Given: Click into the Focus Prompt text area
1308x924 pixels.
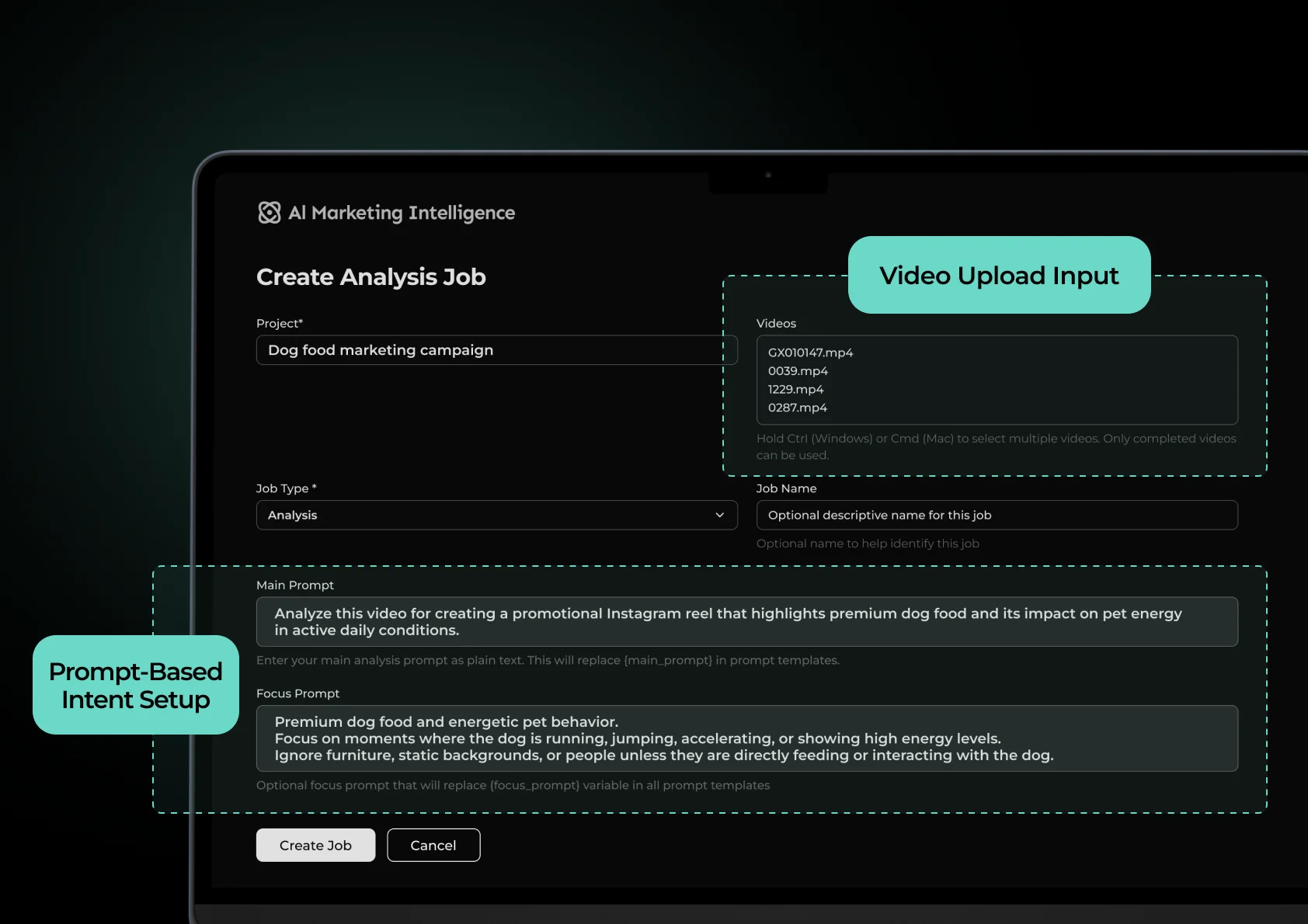Looking at the screenshot, I should tap(747, 738).
